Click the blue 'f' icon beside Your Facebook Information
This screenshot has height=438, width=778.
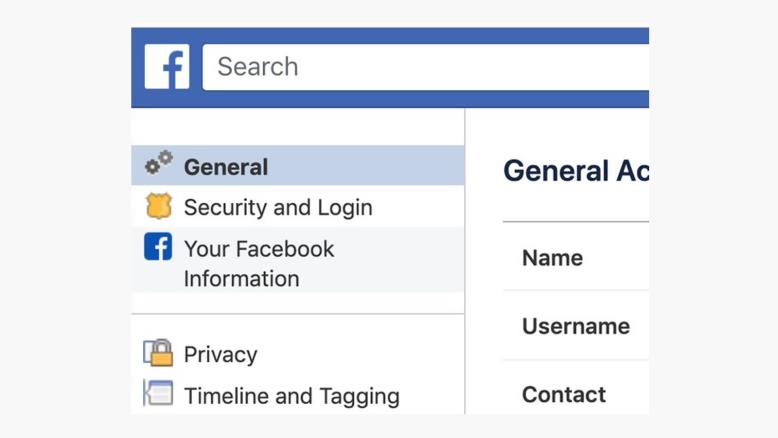[158, 247]
